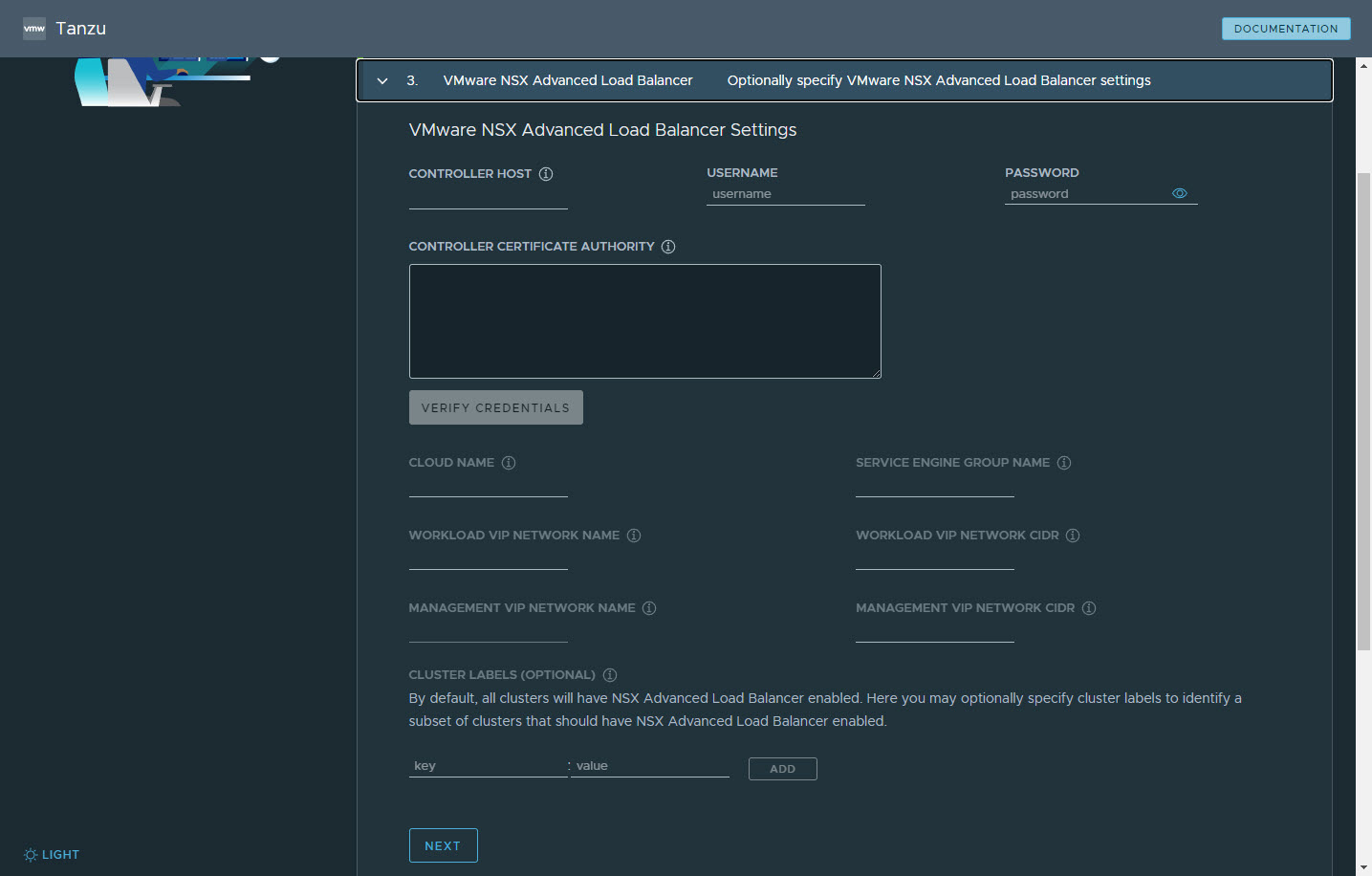Image resolution: width=1372 pixels, height=876 pixels.
Task: Click scrollbar down arrow
Action: coord(1363,867)
